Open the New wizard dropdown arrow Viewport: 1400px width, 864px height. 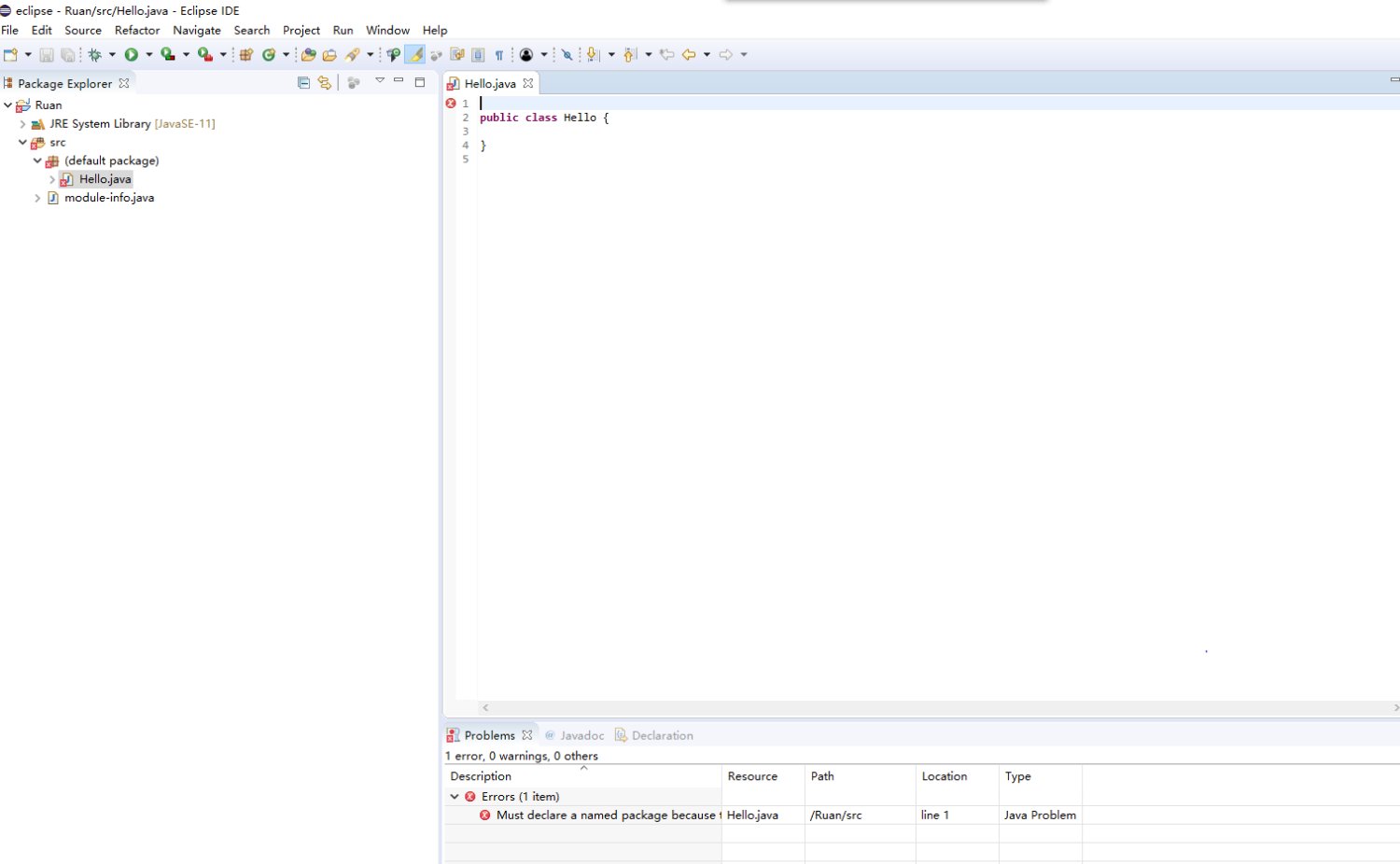[28, 55]
